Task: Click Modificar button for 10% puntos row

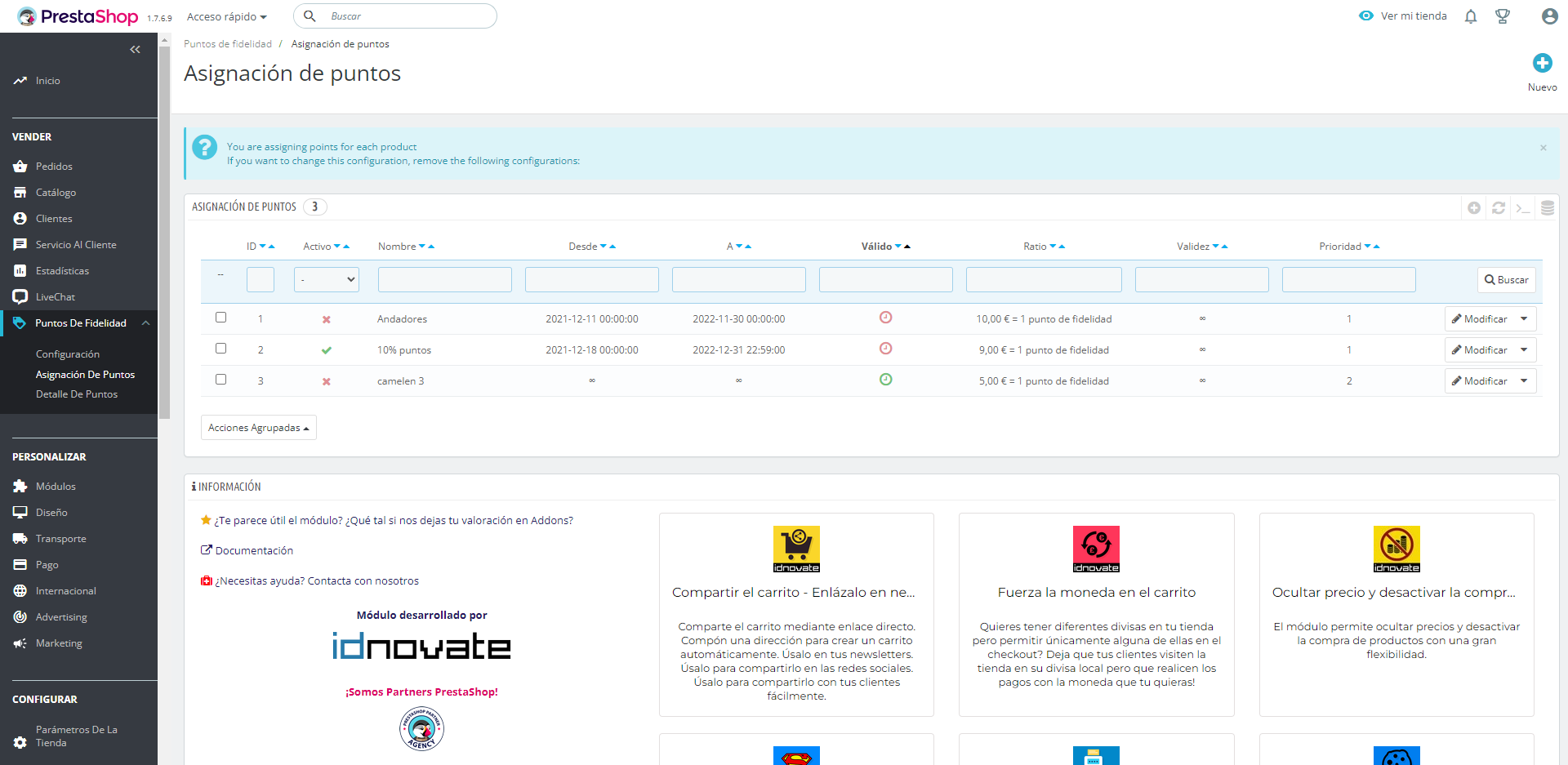Action: (1479, 350)
